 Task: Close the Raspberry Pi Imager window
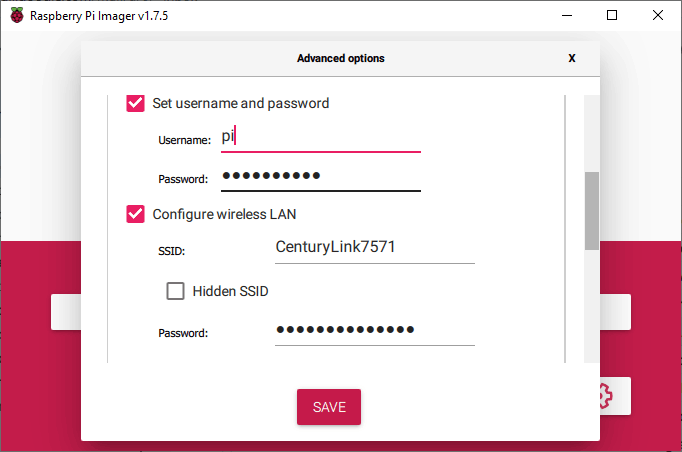(658, 15)
